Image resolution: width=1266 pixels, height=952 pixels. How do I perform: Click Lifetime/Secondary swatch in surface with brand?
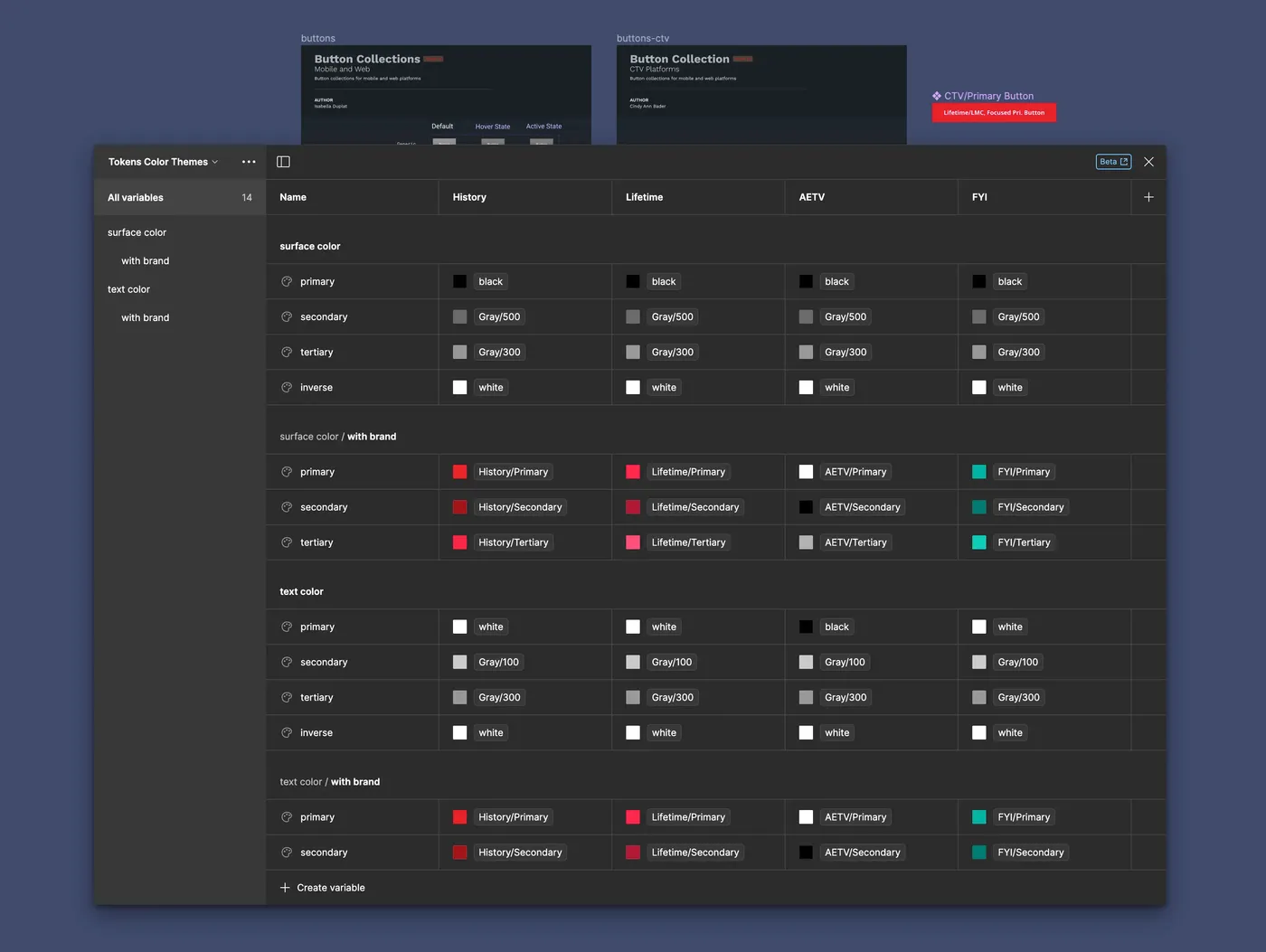click(x=633, y=507)
